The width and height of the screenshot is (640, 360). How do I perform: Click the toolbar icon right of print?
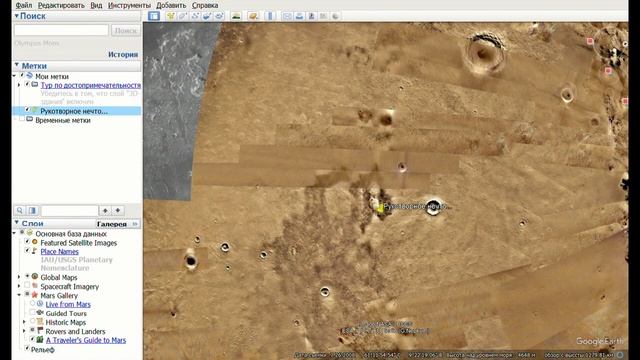311,16
